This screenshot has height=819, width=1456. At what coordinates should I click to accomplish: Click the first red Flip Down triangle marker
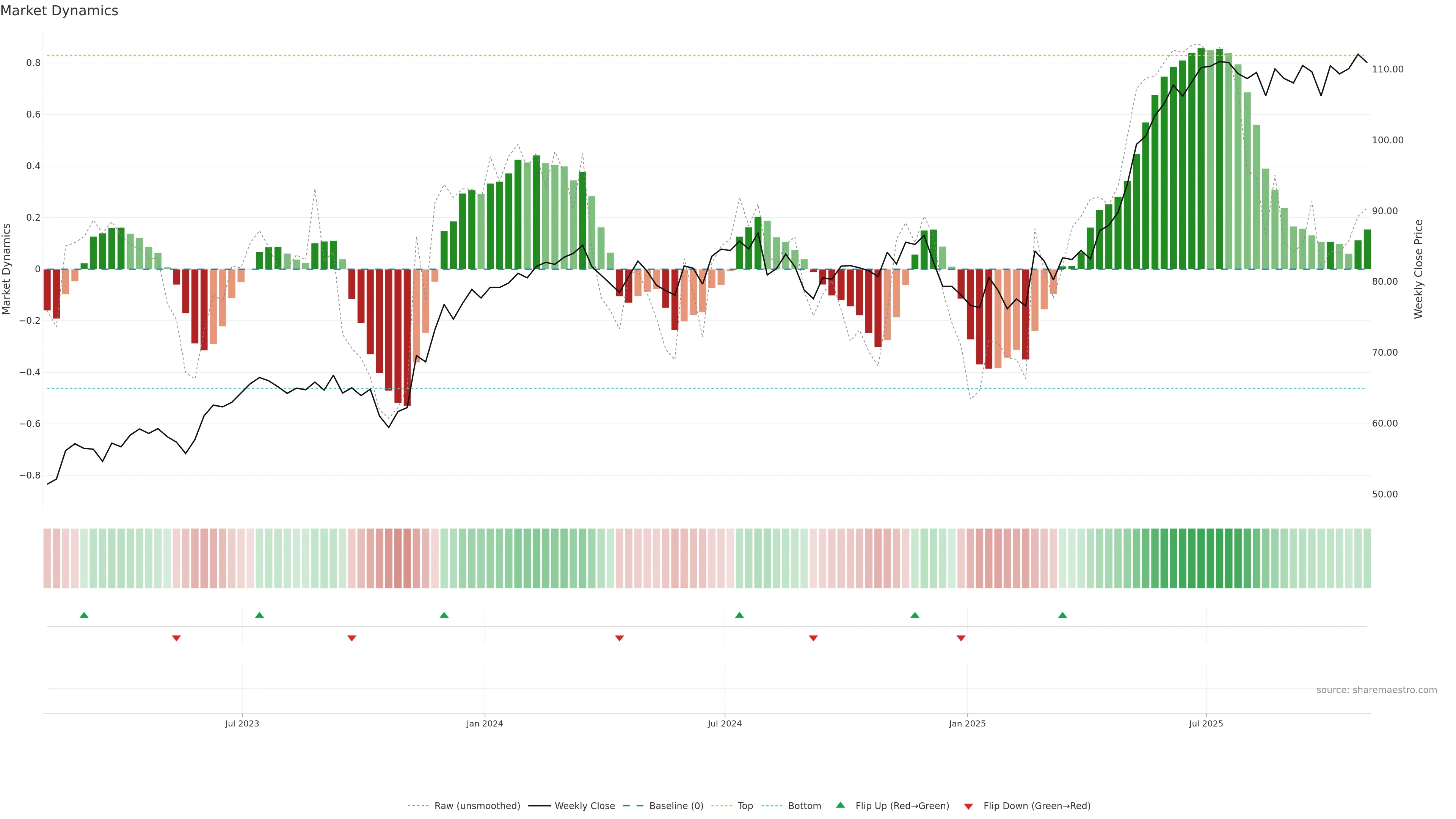[176, 638]
